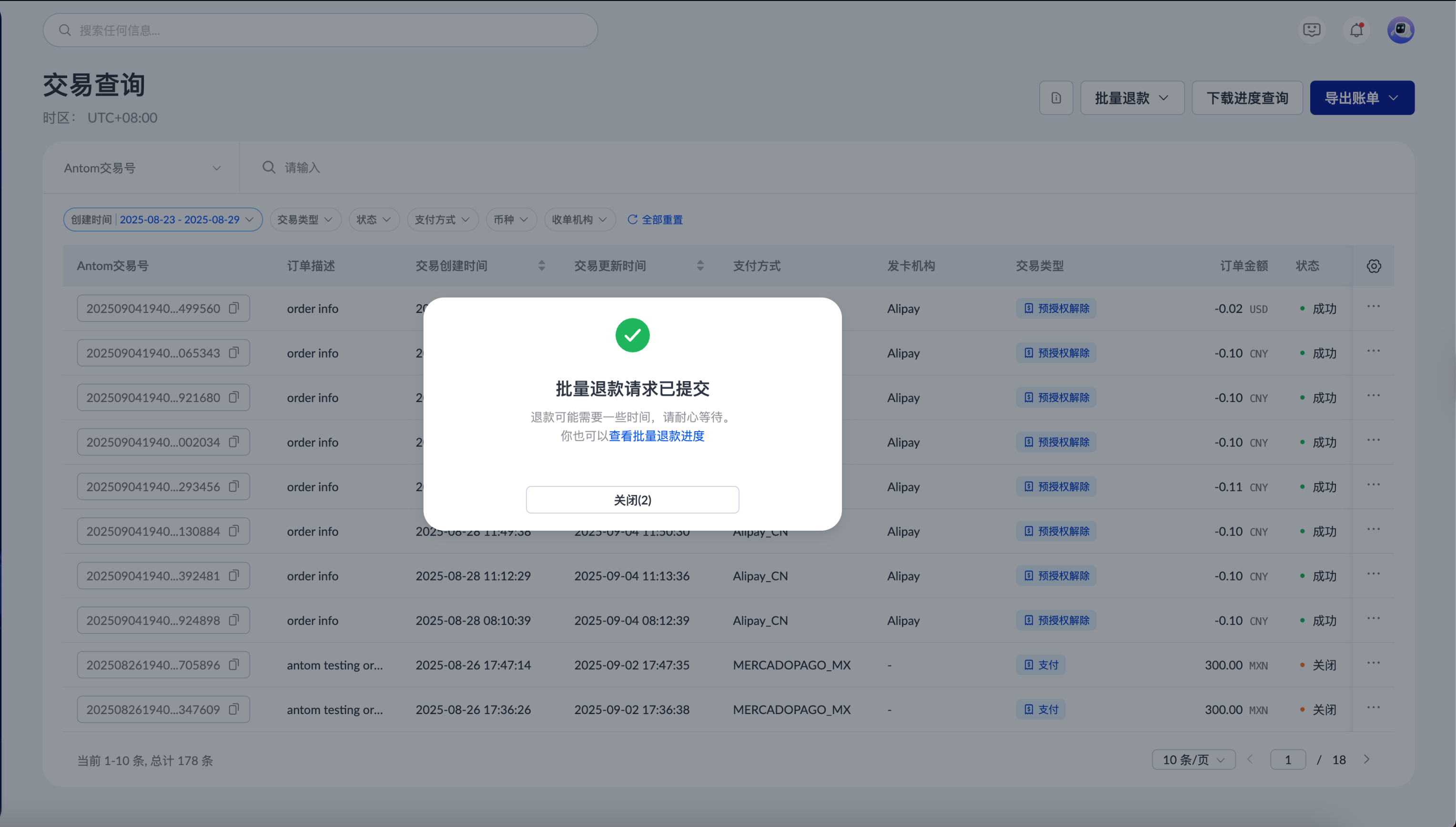Open transaction 202509041940...499560
Image resolution: width=1456 pixels, height=827 pixels.
(x=153, y=308)
